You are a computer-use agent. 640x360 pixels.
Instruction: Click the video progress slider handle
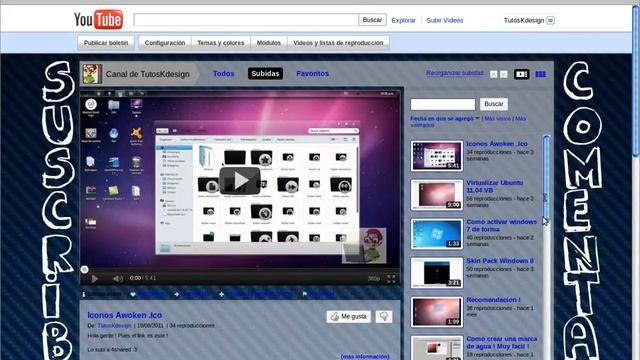pyautogui.click(x=84, y=269)
